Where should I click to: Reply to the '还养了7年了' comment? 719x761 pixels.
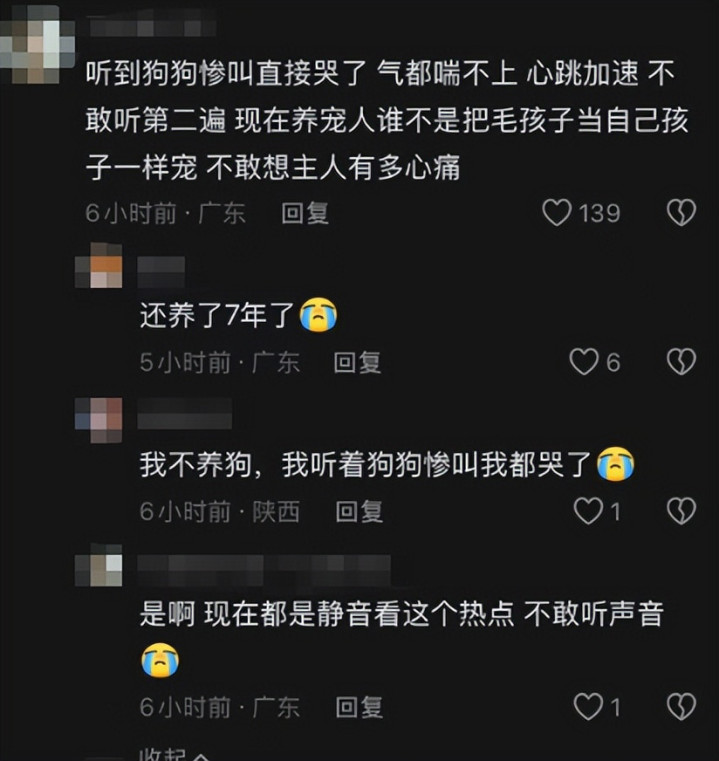358,363
